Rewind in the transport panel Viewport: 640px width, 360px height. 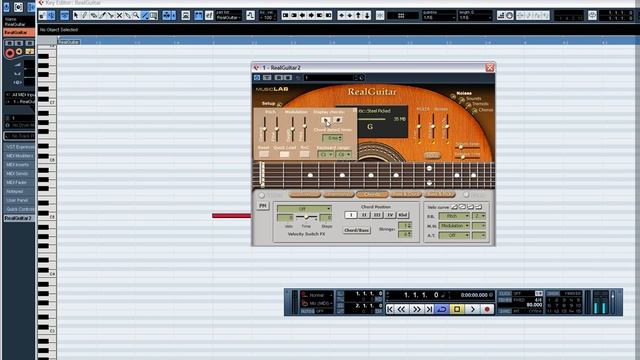401,309
